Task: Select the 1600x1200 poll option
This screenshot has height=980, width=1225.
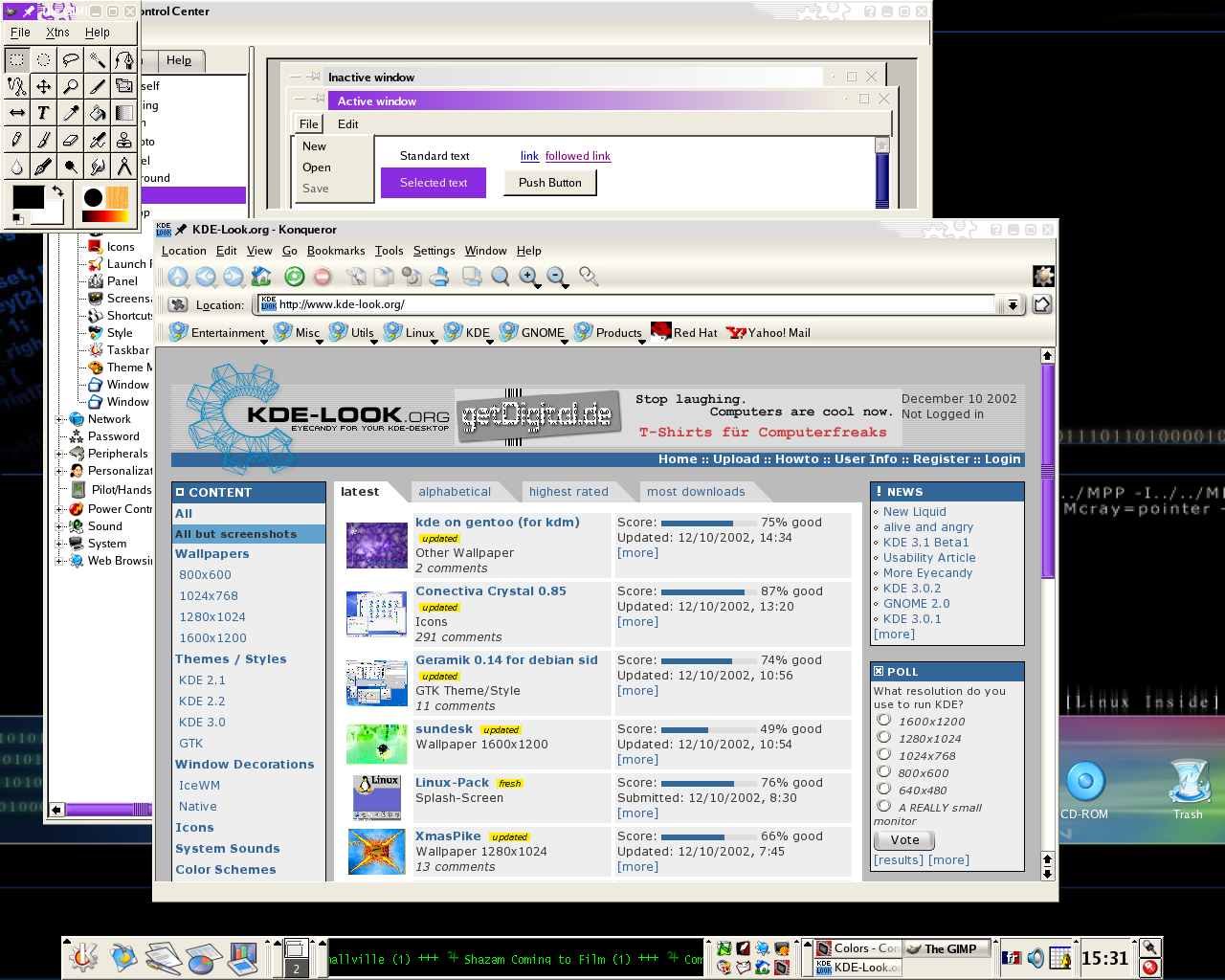Action: (x=884, y=720)
